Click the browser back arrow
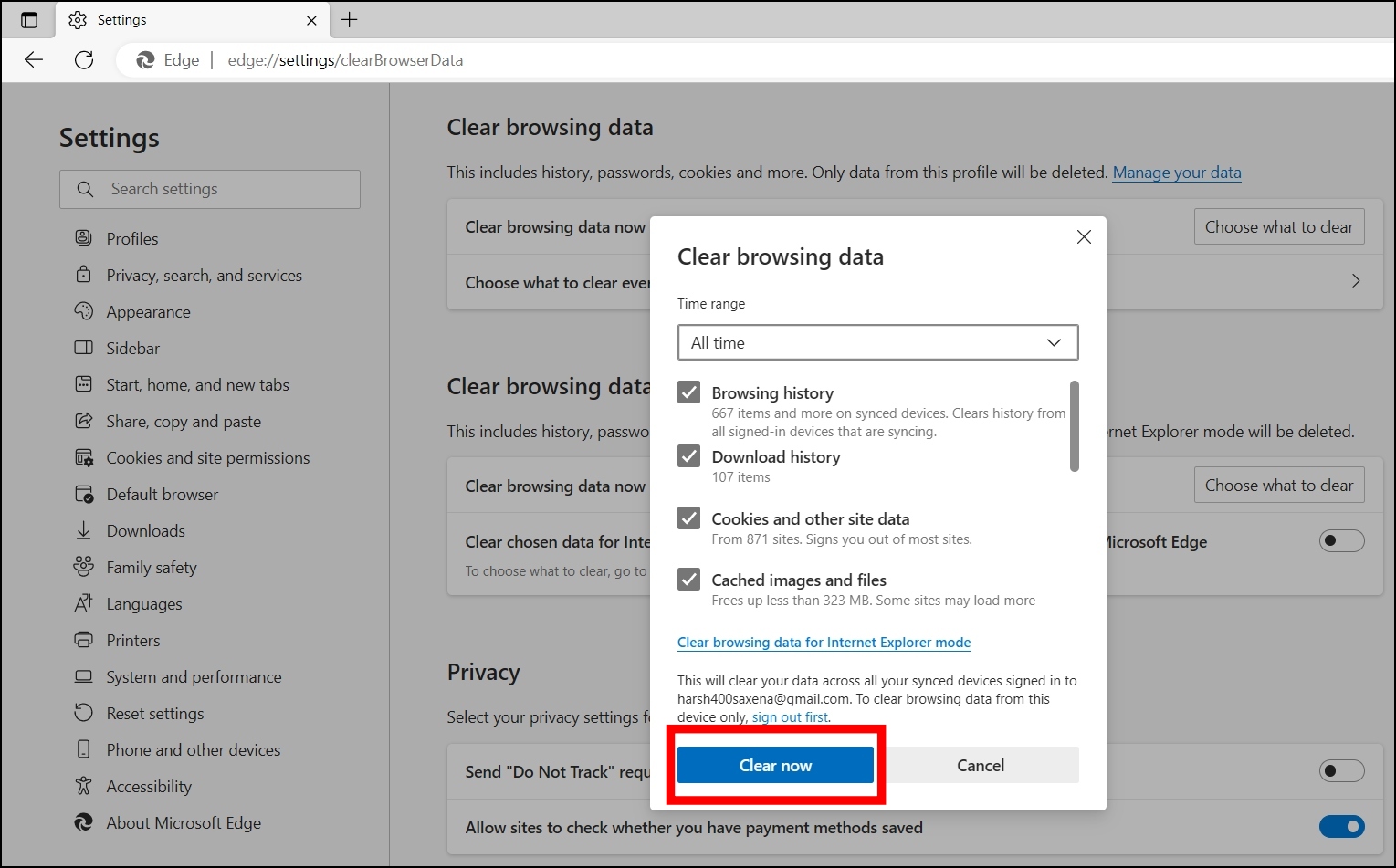The width and height of the screenshot is (1396, 868). pos(34,60)
